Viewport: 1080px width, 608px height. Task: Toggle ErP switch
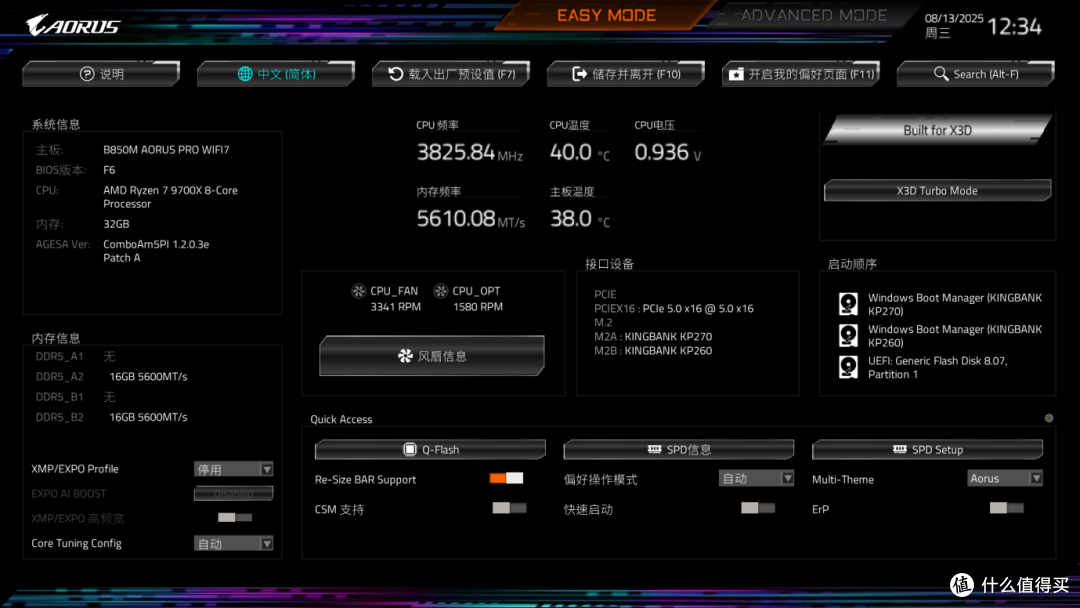1006,508
